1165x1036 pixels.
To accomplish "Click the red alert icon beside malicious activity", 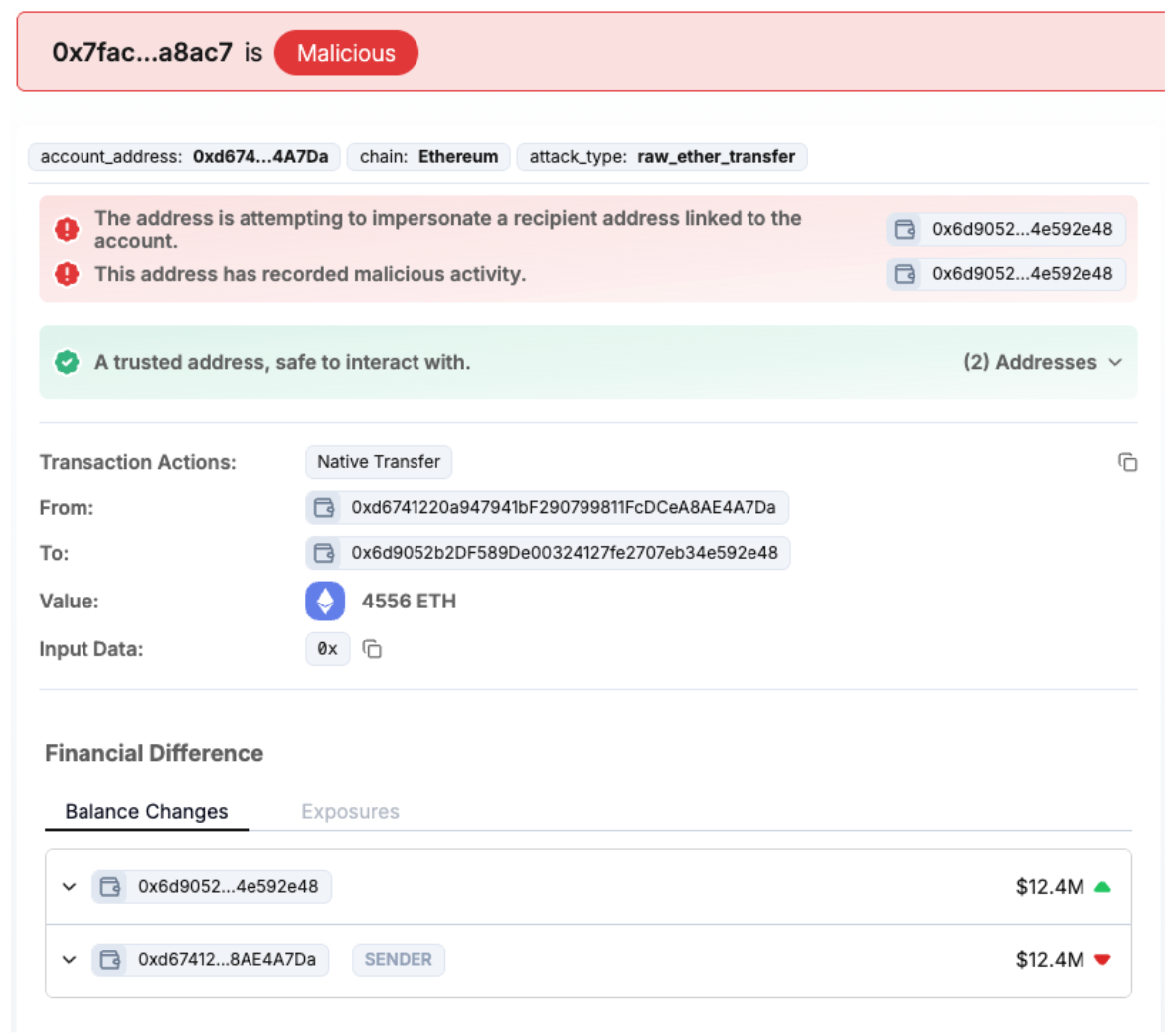I will (x=67, y=274).
